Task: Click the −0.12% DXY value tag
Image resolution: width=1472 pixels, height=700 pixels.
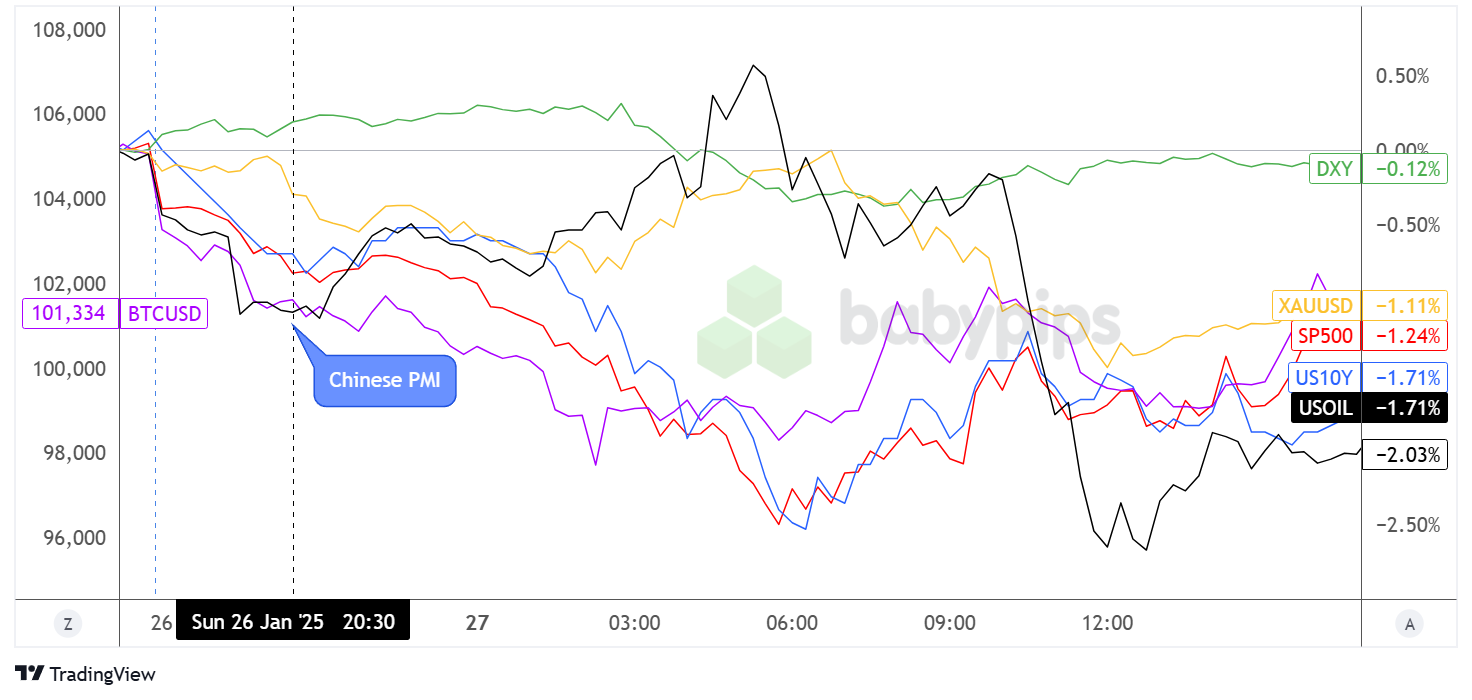Action: click(x=1408, y=169)
